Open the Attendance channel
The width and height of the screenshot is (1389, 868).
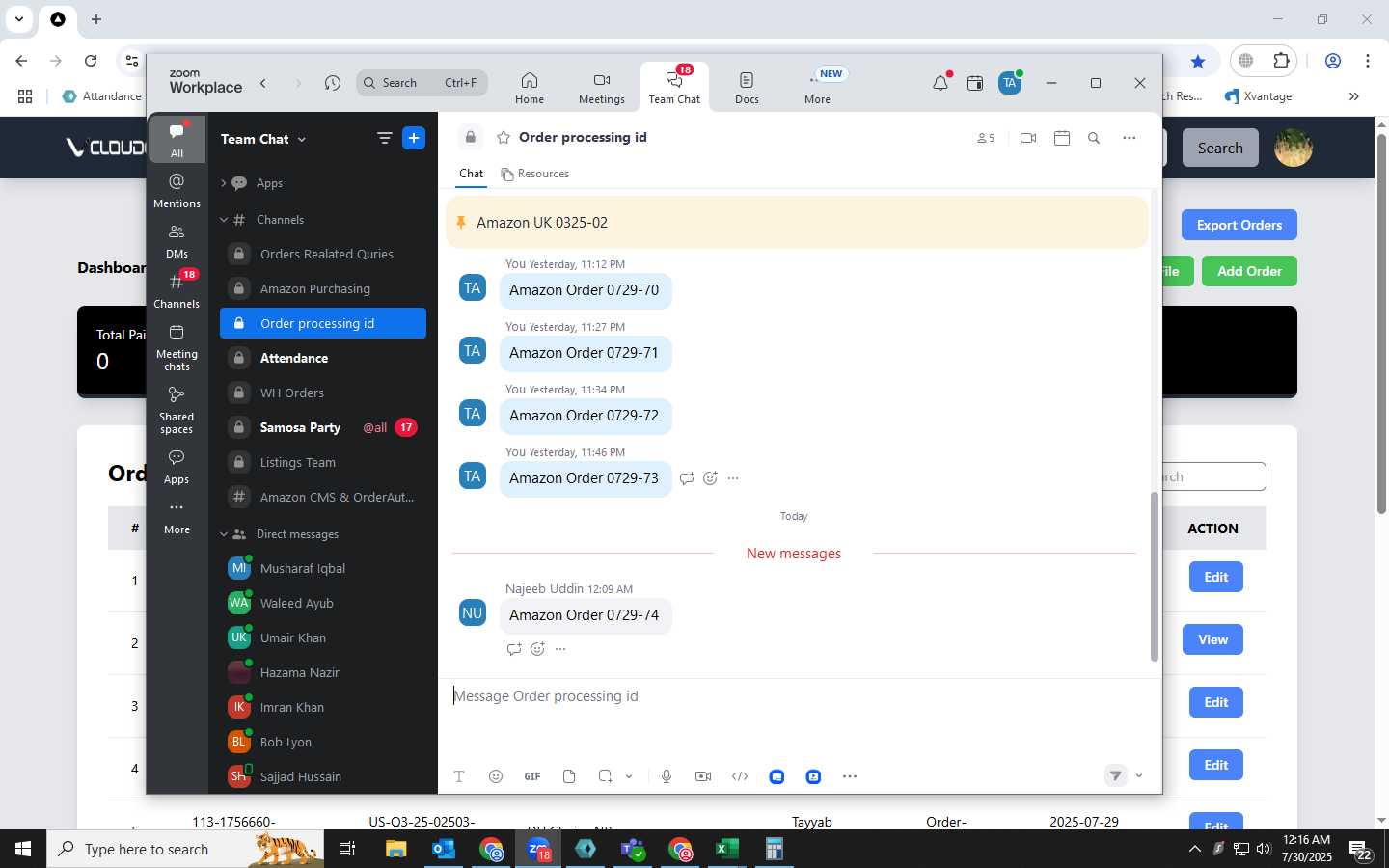[323, 358]
